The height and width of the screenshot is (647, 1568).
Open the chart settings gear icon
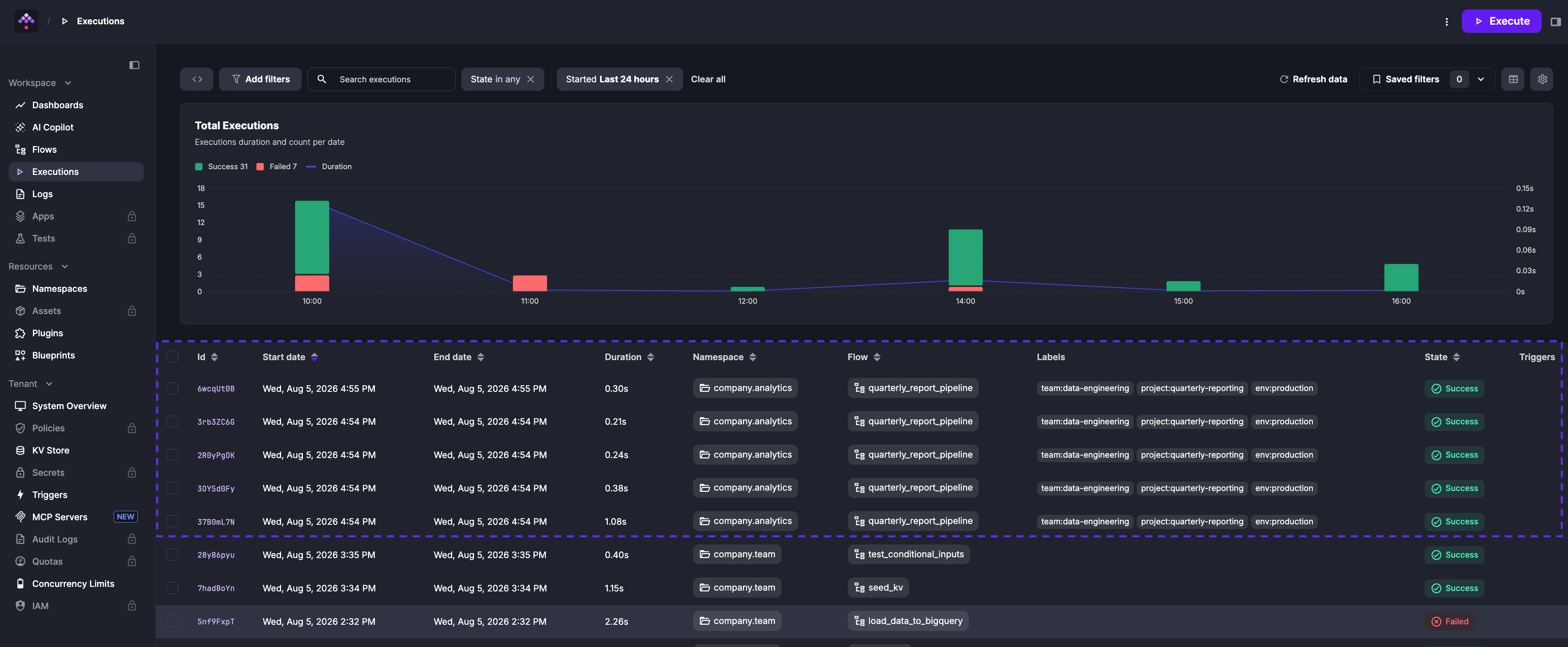[x=1542, y=79]
